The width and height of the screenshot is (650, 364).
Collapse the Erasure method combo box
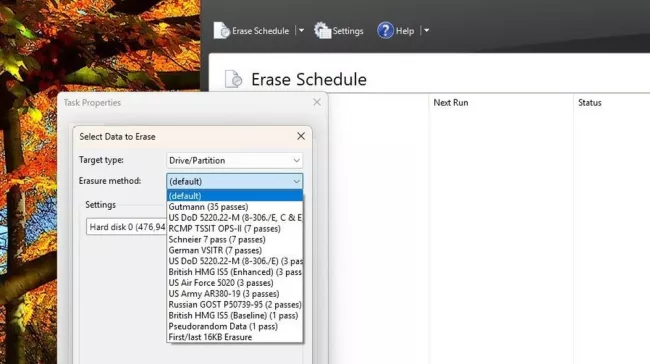click(235, 181)
